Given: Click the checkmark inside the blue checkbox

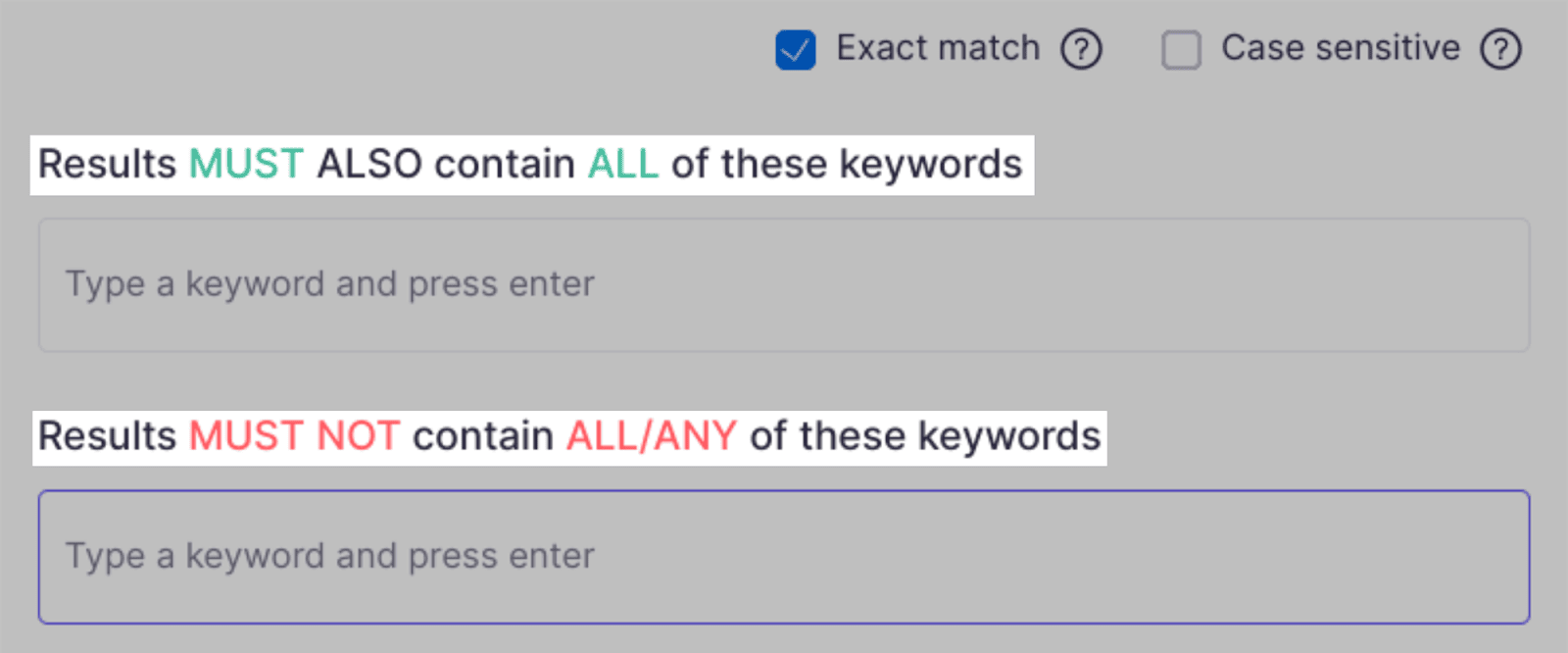Looking at the screenshot, I should click(796, 48).
